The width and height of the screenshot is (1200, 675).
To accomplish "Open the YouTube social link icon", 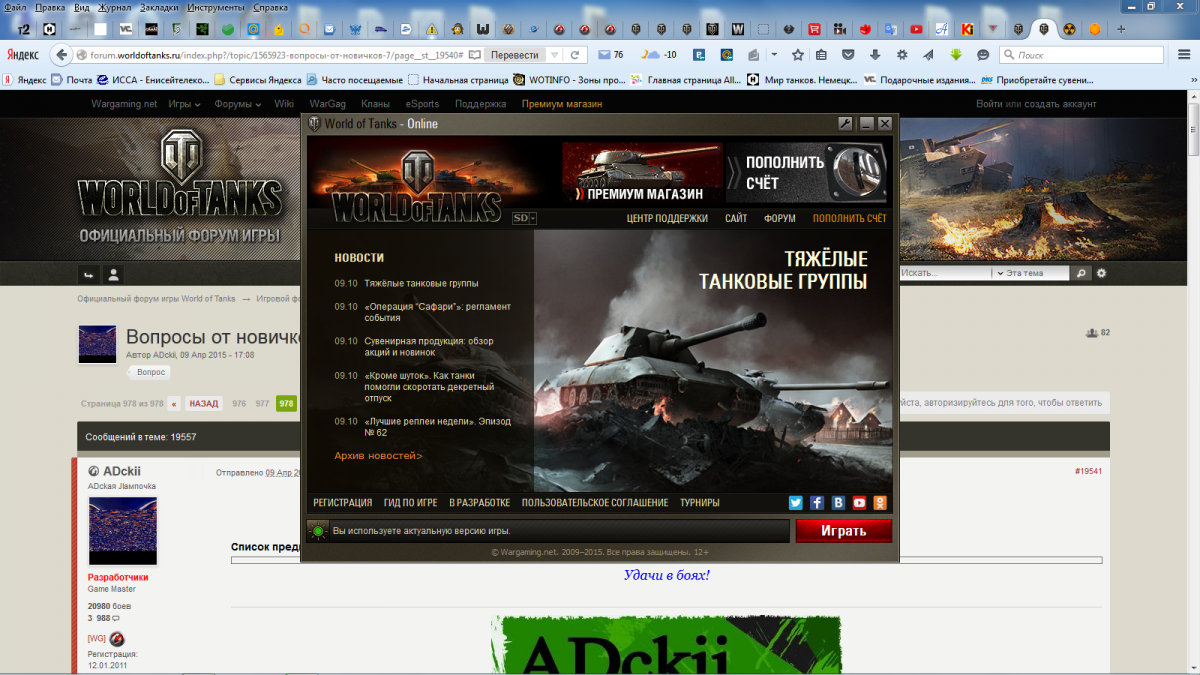I will 859,503.
